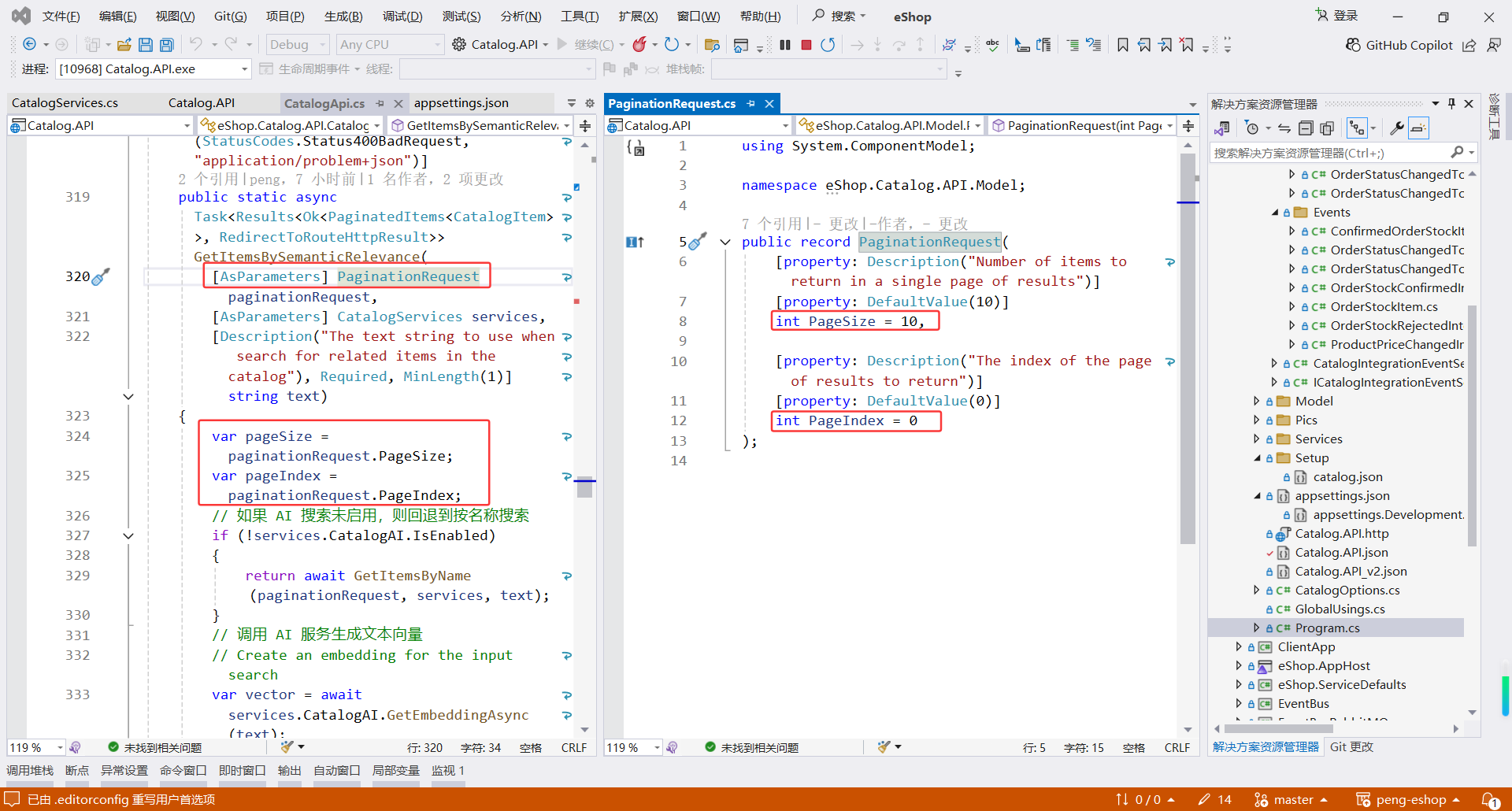The height and width of the screenshot is (811, 1512).
Task: Click the Hot Reload flame icon
Action: point(639,45)
